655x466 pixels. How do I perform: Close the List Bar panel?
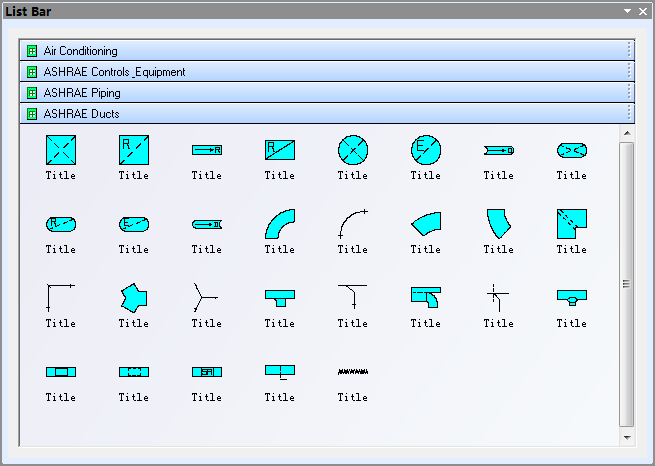[642, 11]
